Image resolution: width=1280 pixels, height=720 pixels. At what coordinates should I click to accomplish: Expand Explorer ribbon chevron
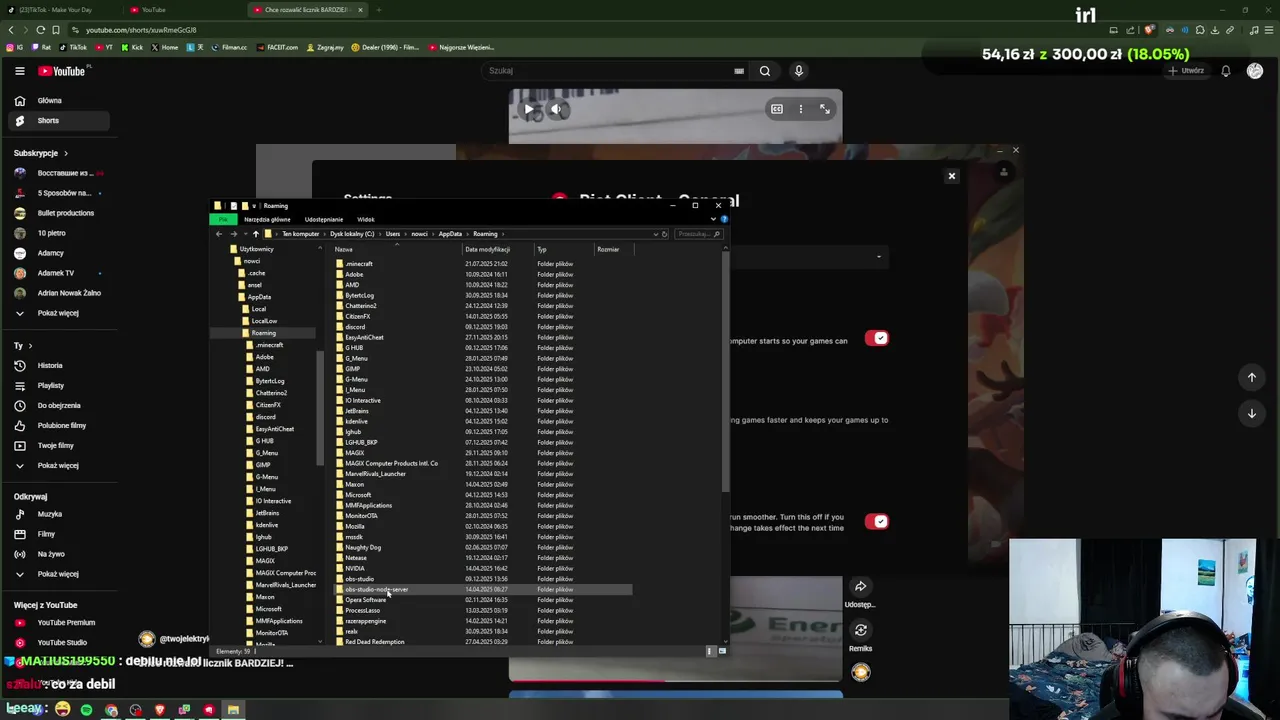pos(715,219)
